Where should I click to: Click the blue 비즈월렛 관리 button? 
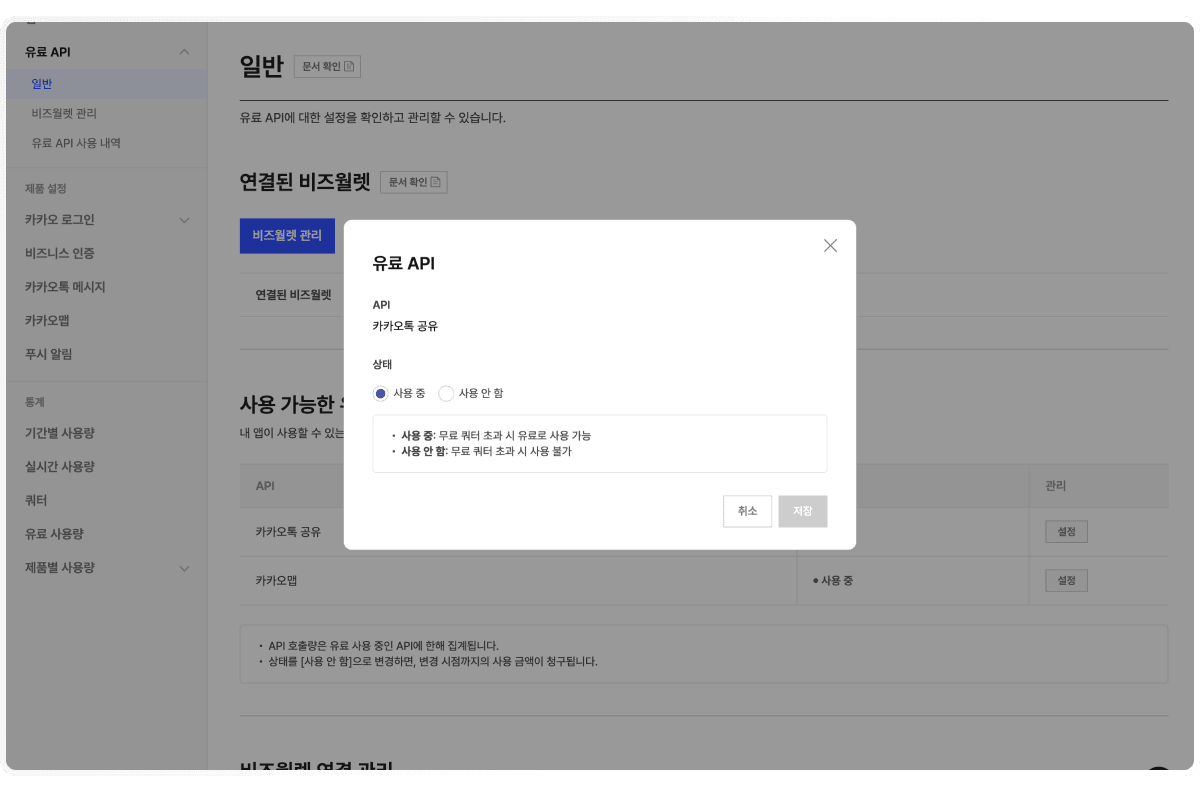tap(287, 236)
